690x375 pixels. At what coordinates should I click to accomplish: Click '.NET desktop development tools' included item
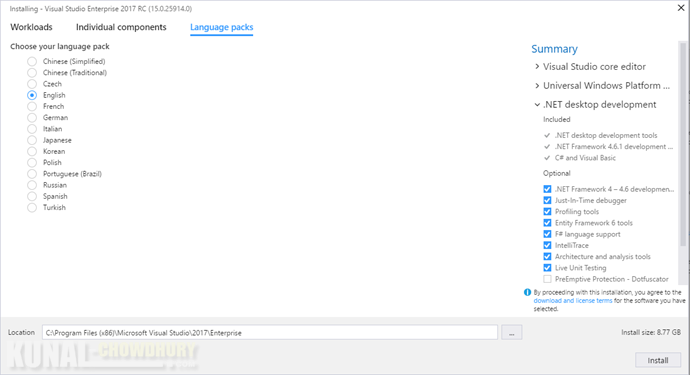click(x=606, y=135)
